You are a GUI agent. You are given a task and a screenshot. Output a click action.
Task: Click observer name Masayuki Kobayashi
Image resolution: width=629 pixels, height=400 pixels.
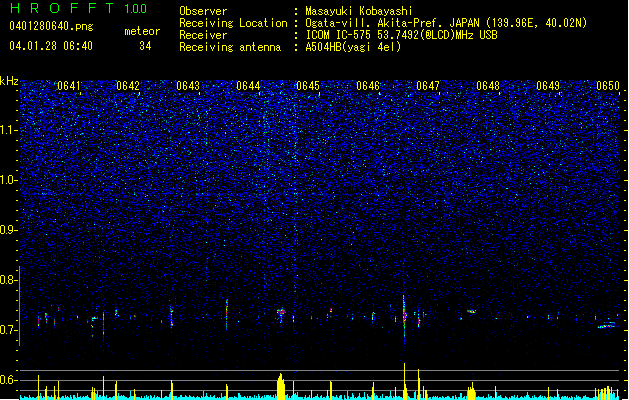pos(359,11)
